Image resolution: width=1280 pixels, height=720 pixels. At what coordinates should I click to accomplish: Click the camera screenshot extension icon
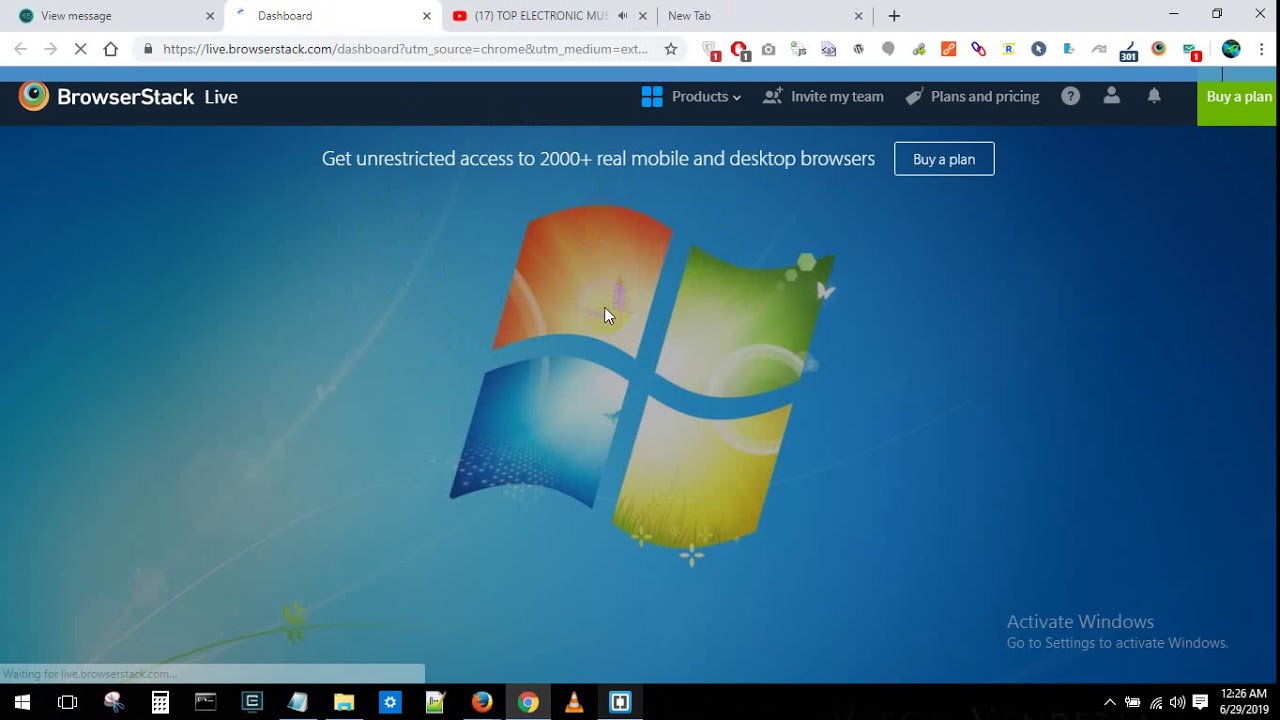coord(768,49)
